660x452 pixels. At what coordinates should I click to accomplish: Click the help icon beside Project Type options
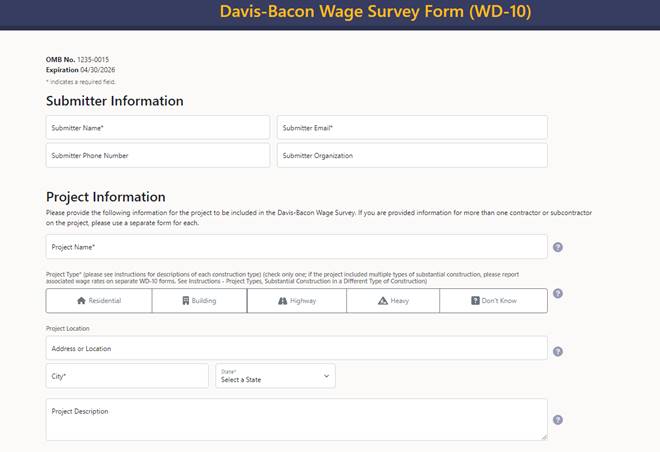[558, 294]
